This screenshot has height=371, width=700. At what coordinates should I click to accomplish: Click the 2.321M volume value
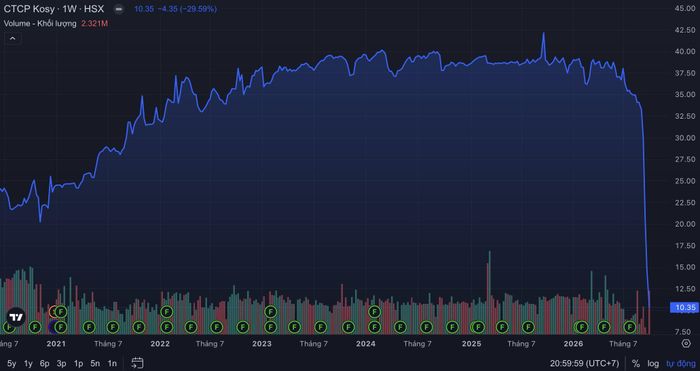95,23
